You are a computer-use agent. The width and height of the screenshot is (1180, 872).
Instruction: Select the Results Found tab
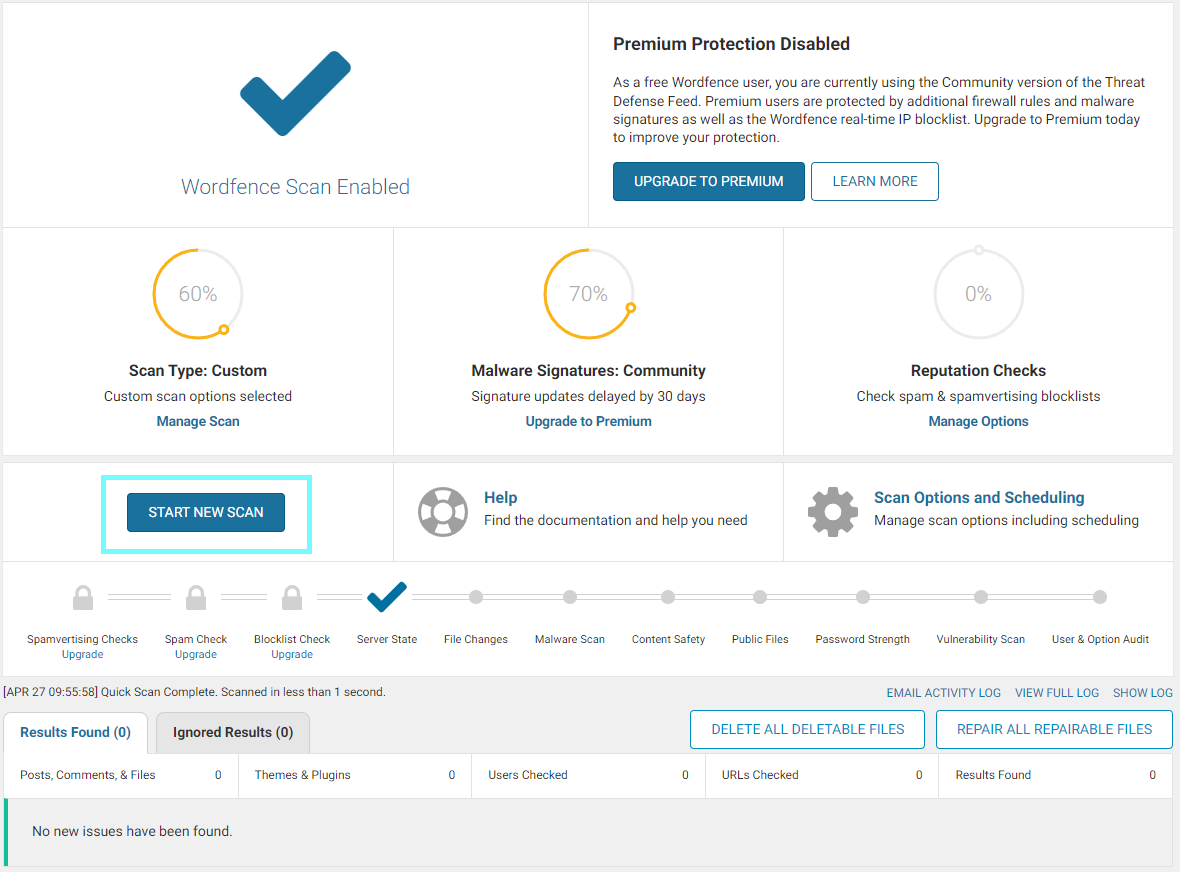(x=74, y=732)
